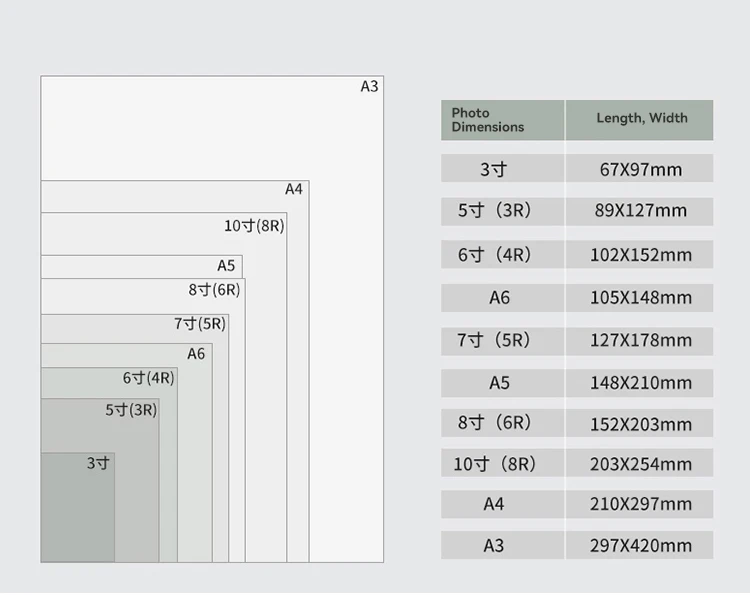Screen dimensions: 750x595
Task: Select the 6寸（4R） cell in the table
Action: click(x=503, y=254)
